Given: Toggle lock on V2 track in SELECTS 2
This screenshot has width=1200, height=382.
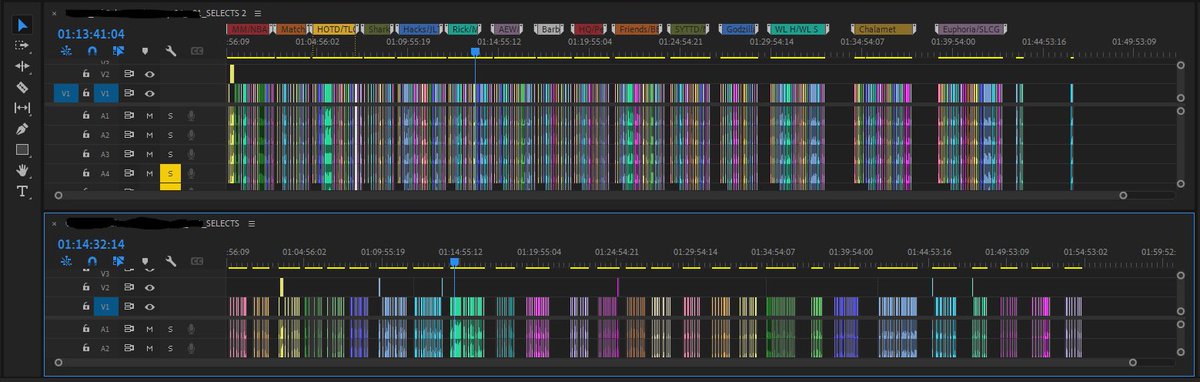Looking at the screenshot, I should [x=86, y=74].
